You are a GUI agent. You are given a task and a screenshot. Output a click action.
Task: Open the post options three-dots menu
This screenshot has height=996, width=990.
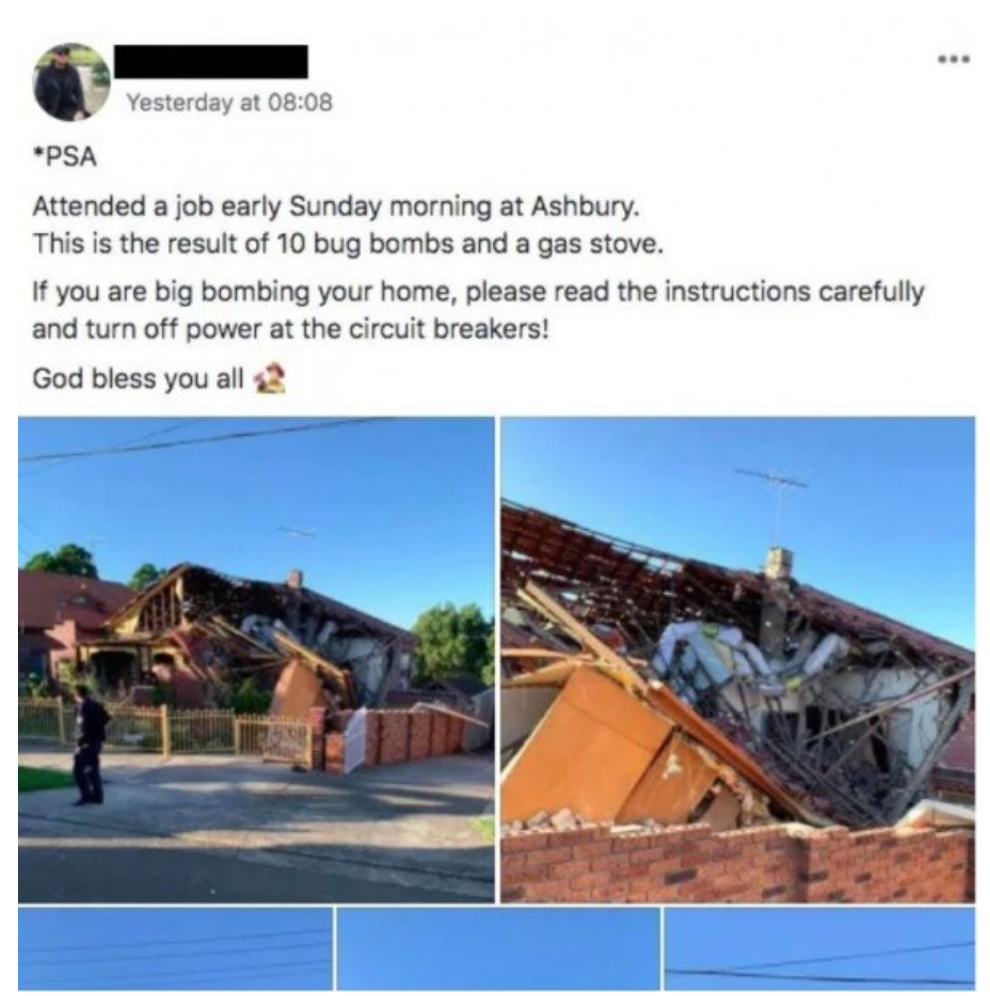click(954, 59)
